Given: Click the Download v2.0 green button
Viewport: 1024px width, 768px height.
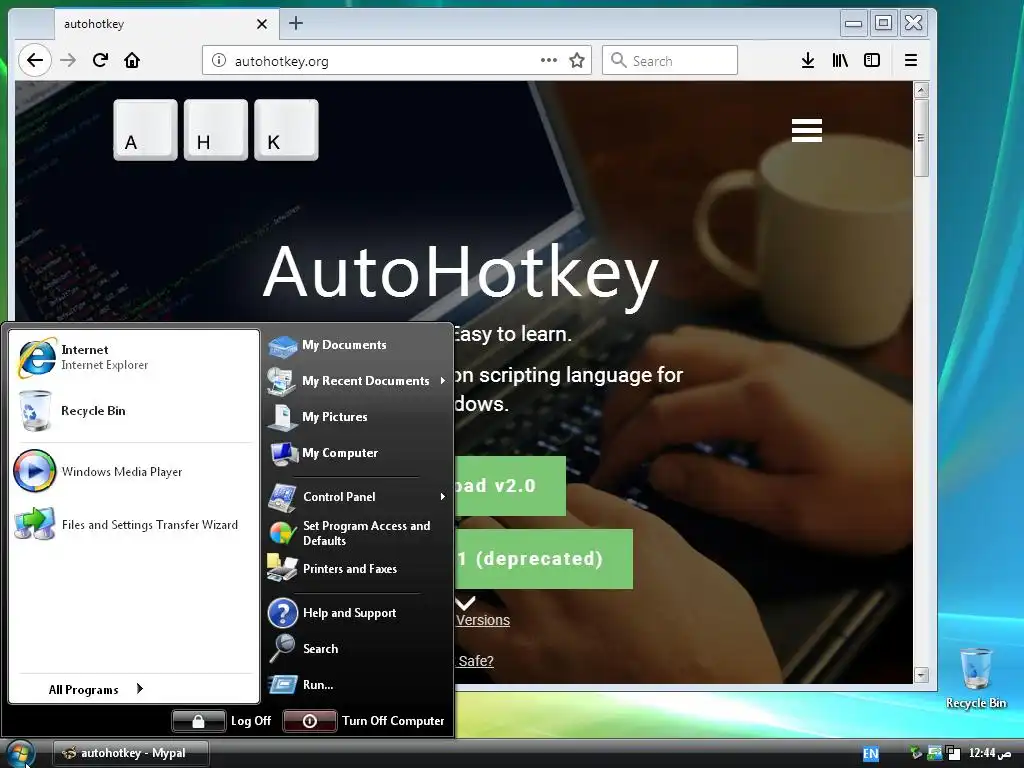Looking at the screenshot, I should 510,486.
